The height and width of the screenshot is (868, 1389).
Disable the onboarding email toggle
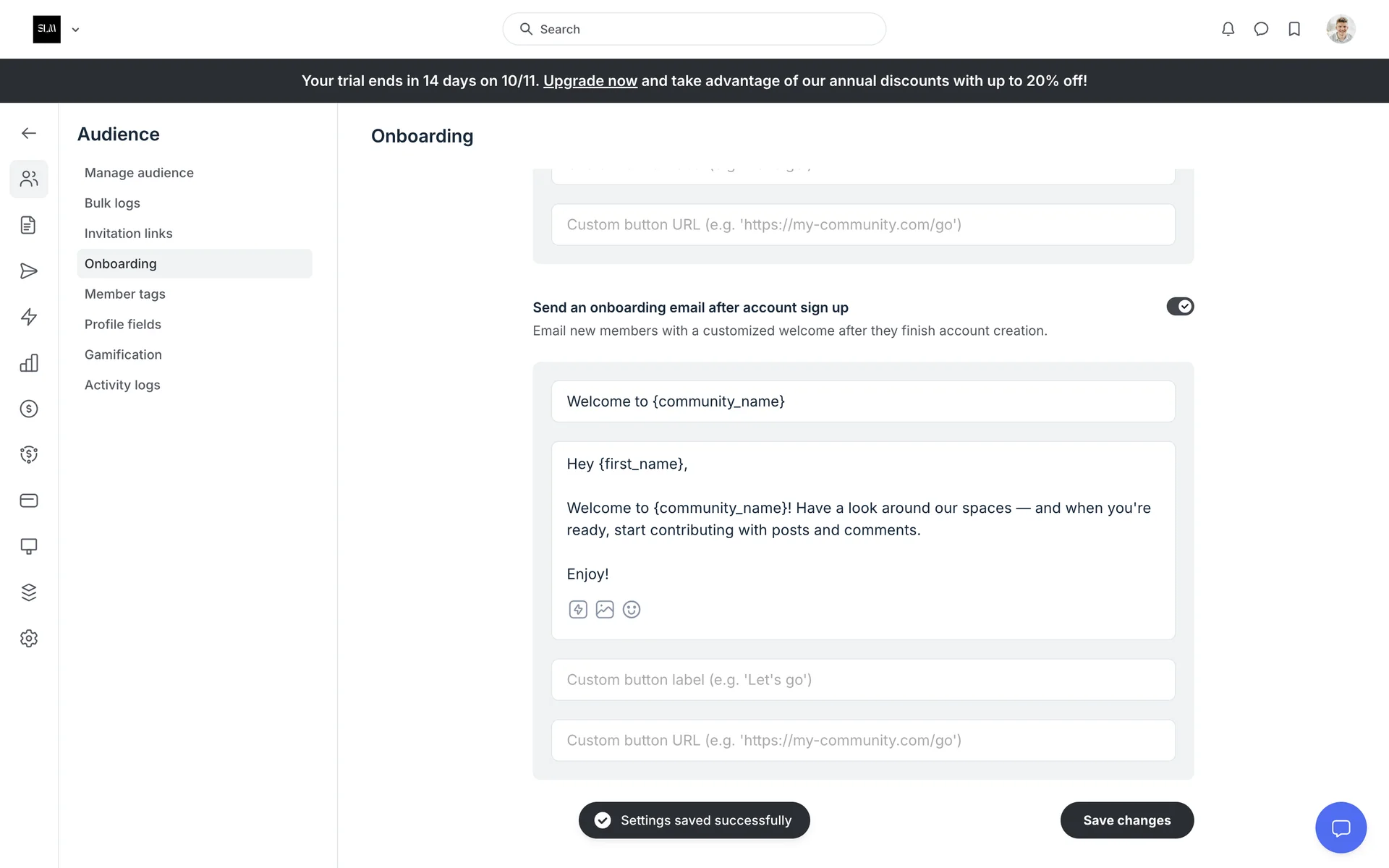pos(1179,307)
